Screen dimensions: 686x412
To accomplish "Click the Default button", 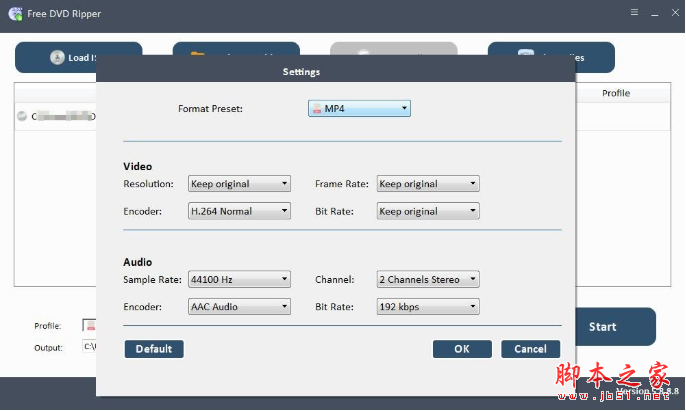I will [154, 349].
